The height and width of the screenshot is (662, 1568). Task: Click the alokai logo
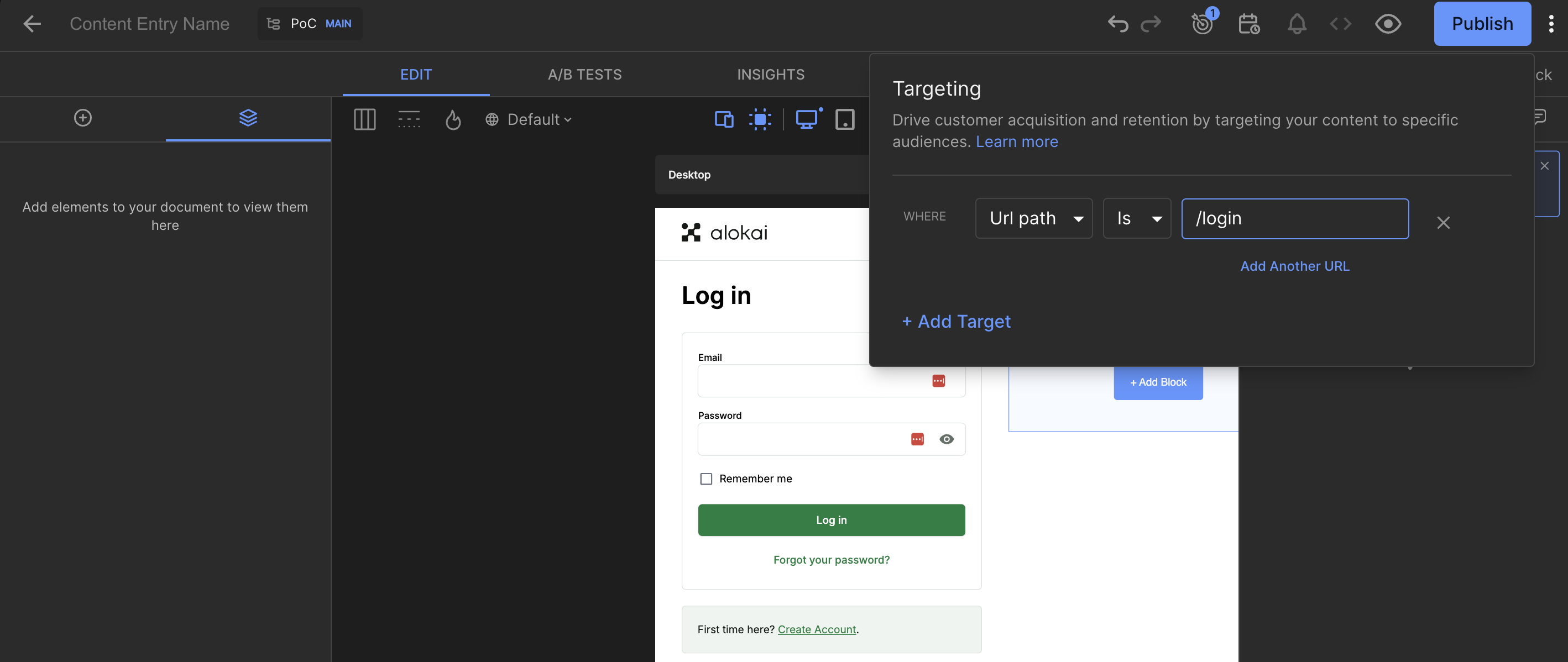pyautogui.click(x=724, y=233)
